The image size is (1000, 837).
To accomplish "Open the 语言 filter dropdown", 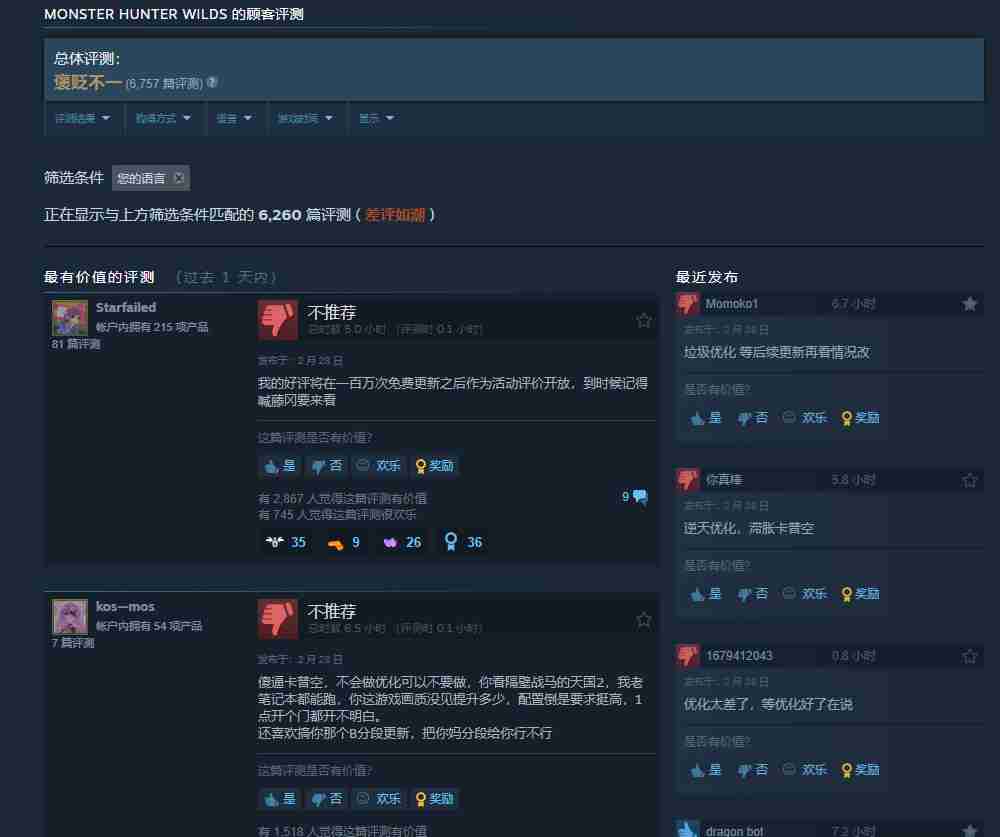I will pyautogui.click(x=235, y=118).
